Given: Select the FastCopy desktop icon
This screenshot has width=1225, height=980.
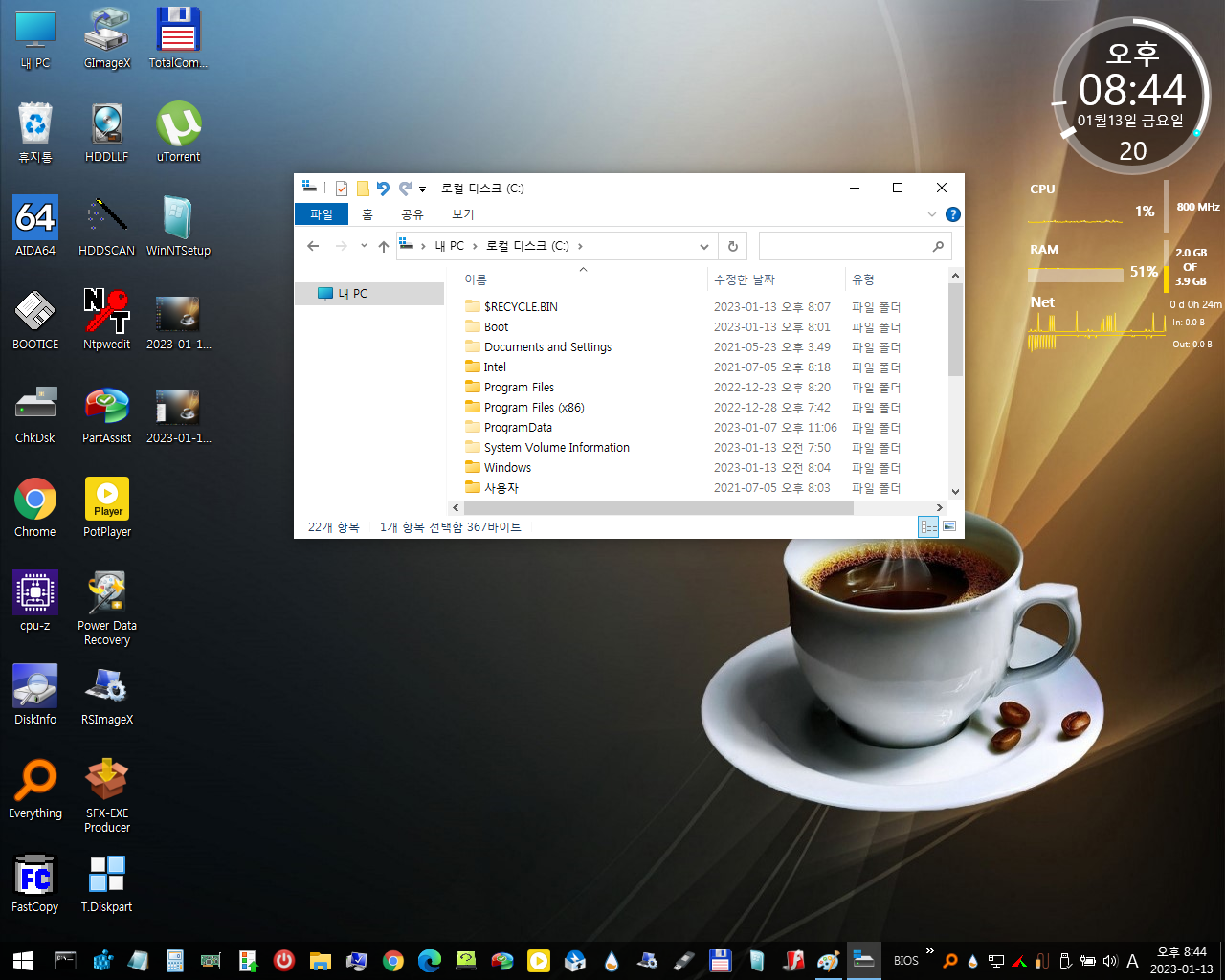Looking at the screenshot, I should 35,882.
